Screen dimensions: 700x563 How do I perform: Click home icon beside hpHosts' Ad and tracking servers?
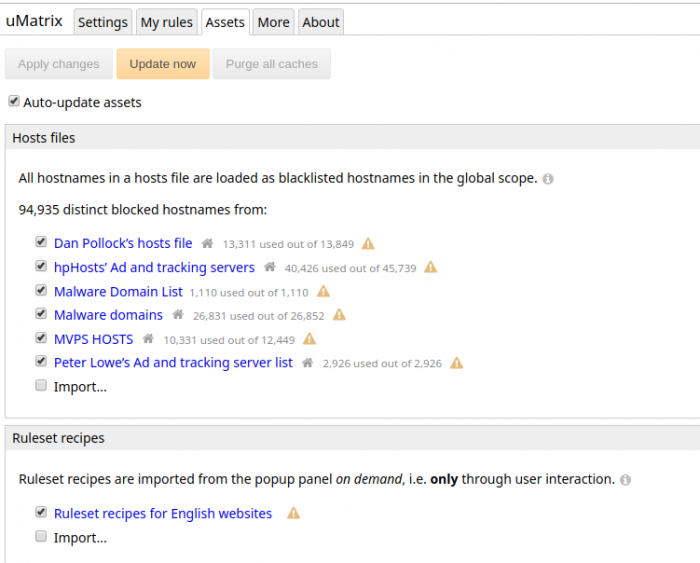point(269,267)
